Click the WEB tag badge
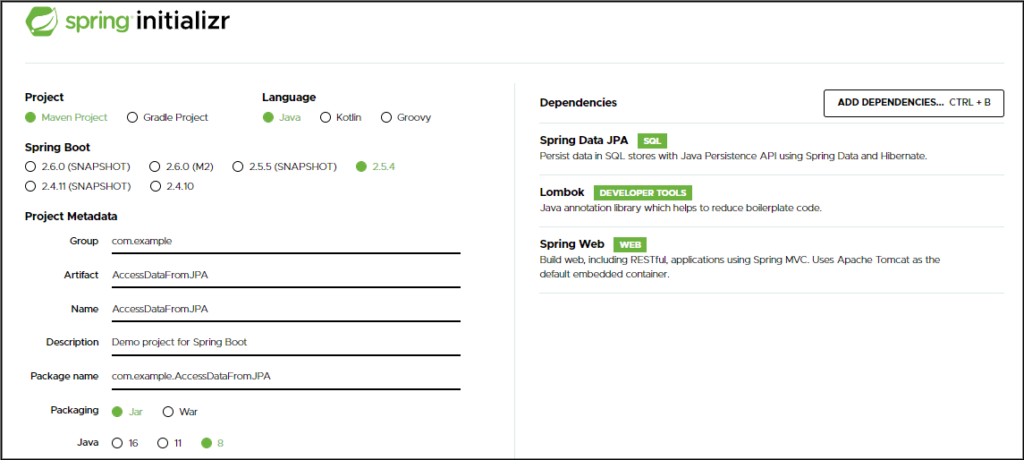This screenshot has height=460, width=1024. 630,245
